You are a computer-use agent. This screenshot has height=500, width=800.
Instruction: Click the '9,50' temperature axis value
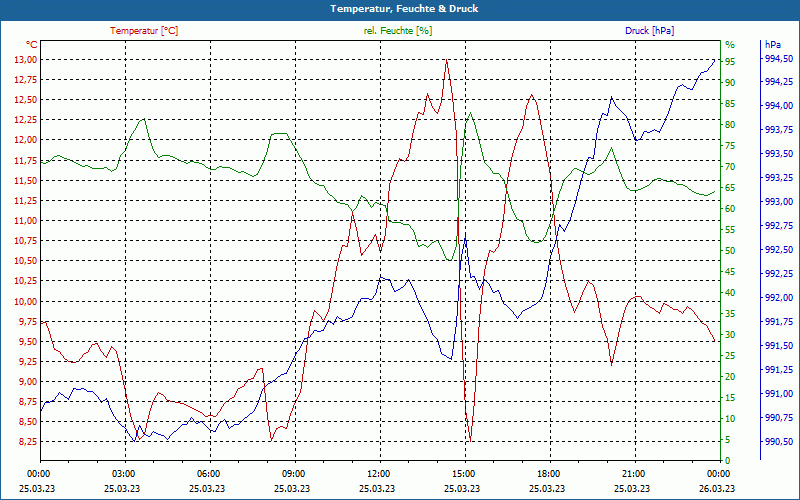(28, 341)
